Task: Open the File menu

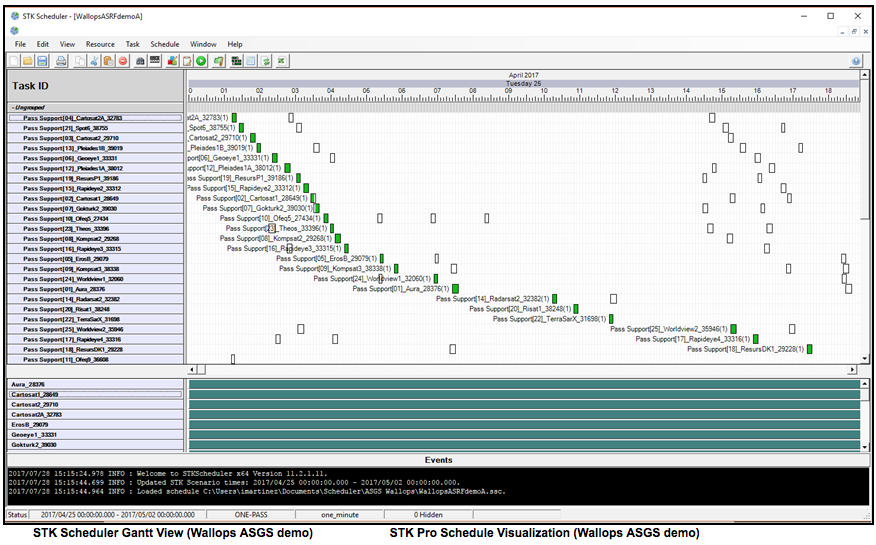Action: coord(20,44)
